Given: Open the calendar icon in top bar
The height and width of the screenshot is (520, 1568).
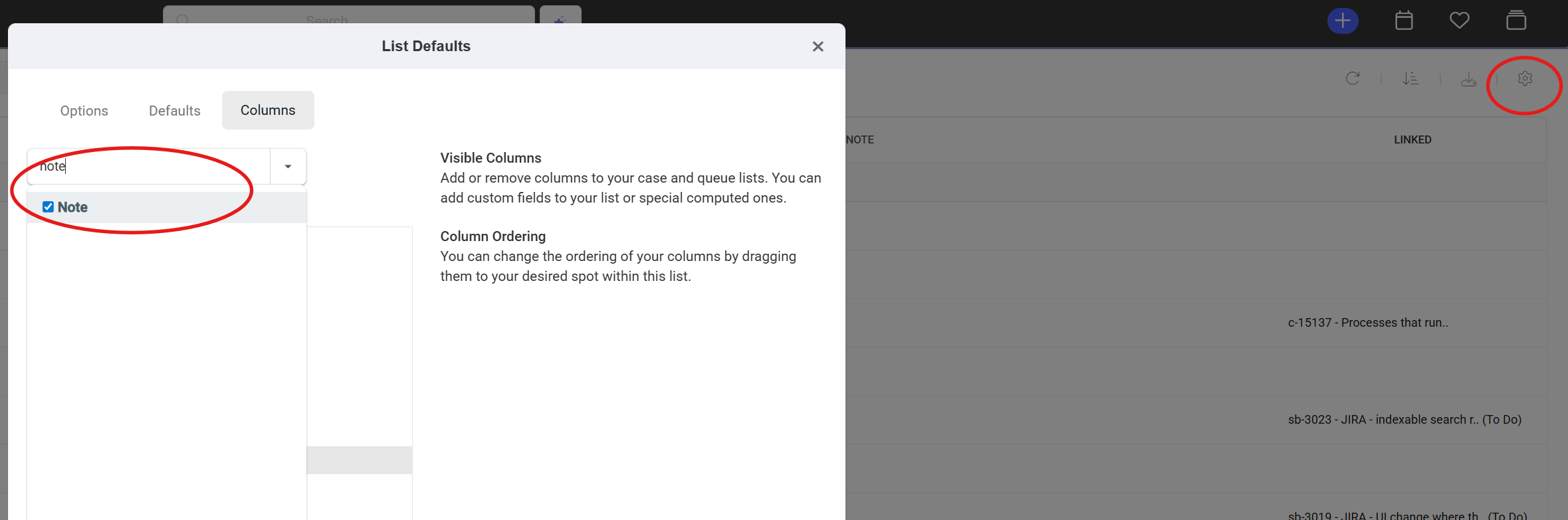Looking at the screenshot, I should [x=1404, y=21].
